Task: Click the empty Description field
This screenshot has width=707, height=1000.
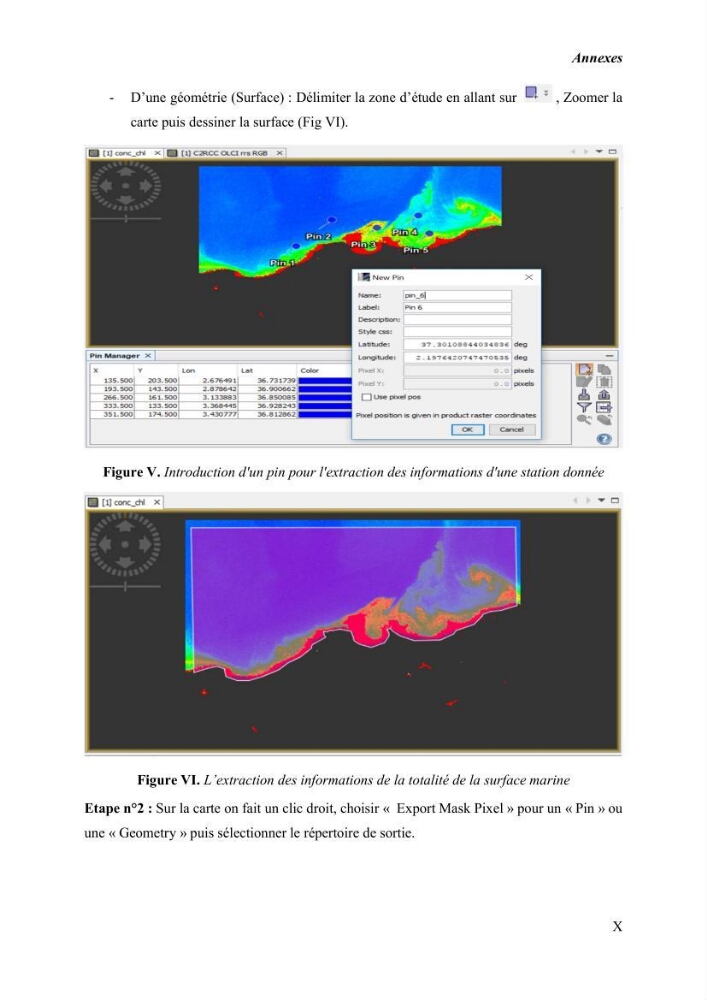Action: [457, 320]
